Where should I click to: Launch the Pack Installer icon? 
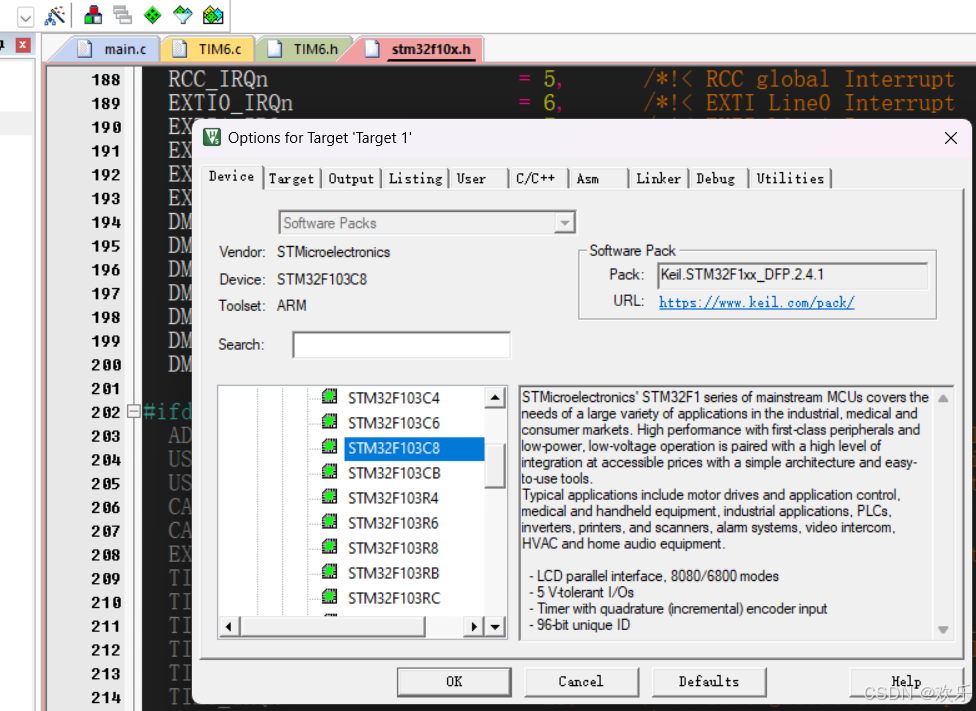coord(213,15)
